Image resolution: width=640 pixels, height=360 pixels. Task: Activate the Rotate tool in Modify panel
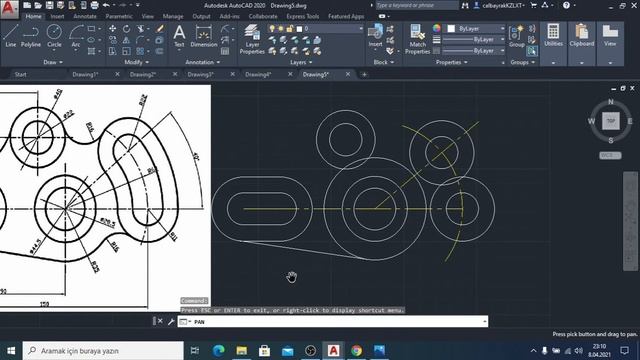click(x=126, y=29)
